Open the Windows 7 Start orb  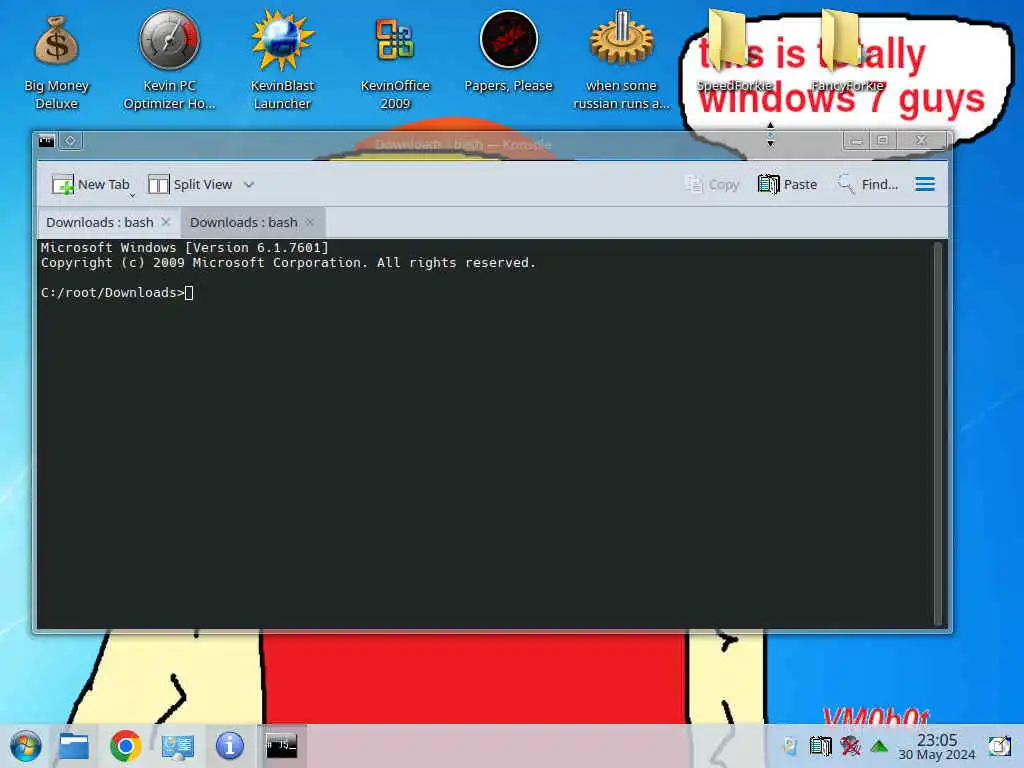point(25,746)
